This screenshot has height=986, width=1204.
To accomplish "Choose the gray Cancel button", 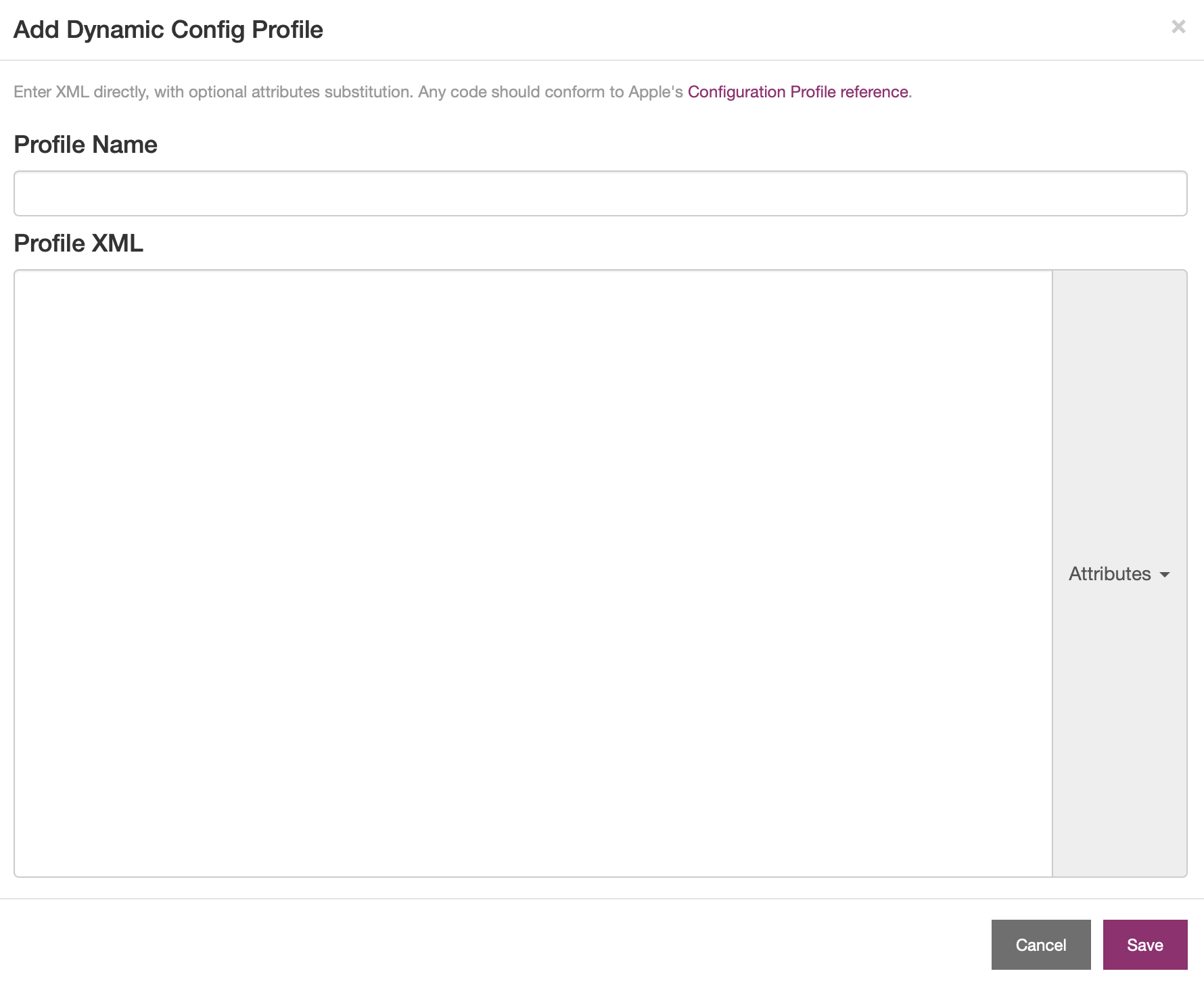I will [x=1041, y=945].
